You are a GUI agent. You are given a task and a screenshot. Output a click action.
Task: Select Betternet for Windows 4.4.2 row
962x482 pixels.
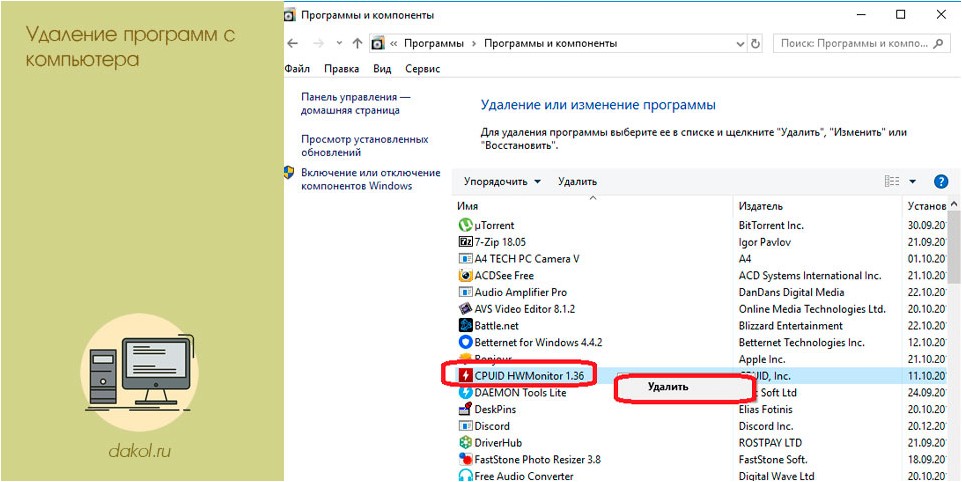pyautogui.click(x=700, y=342)
